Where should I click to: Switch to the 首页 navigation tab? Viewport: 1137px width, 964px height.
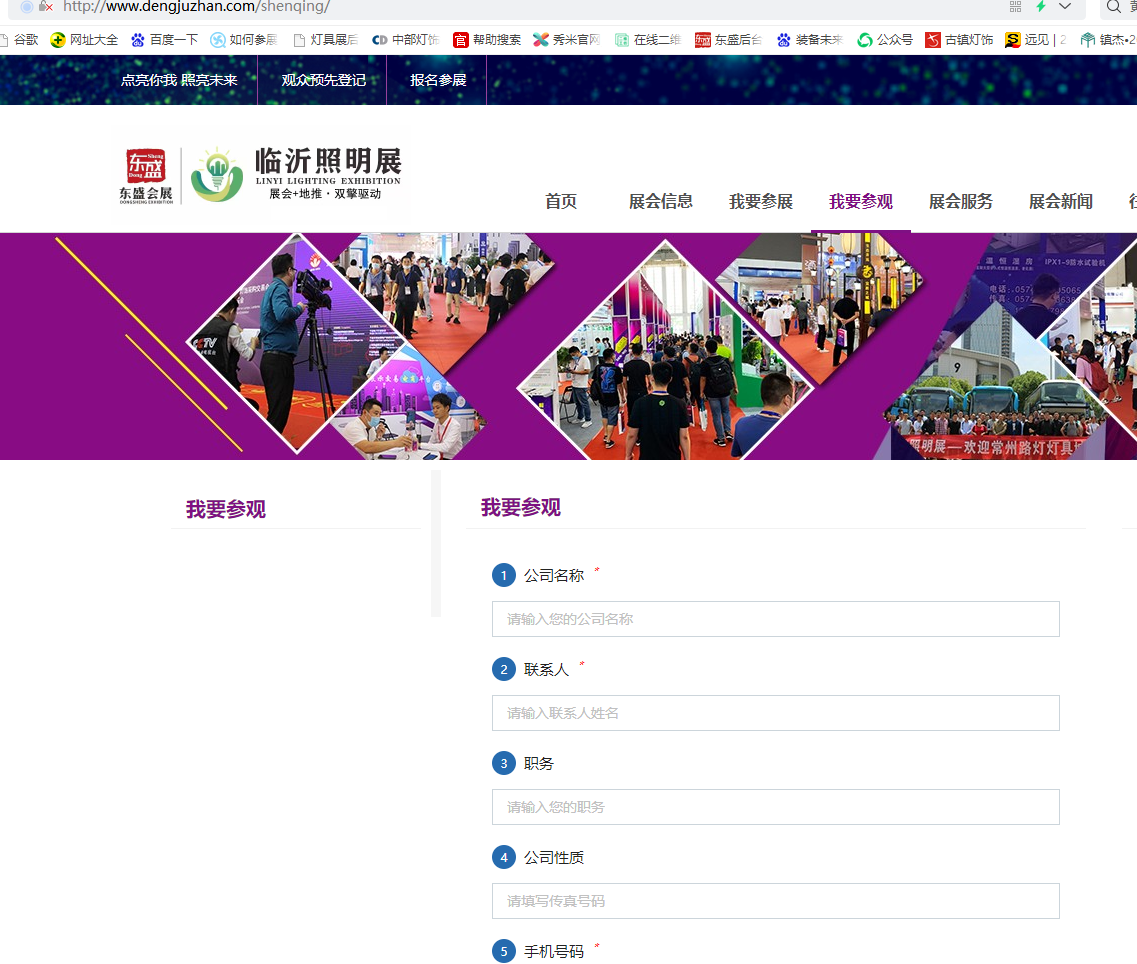[561, 201]
